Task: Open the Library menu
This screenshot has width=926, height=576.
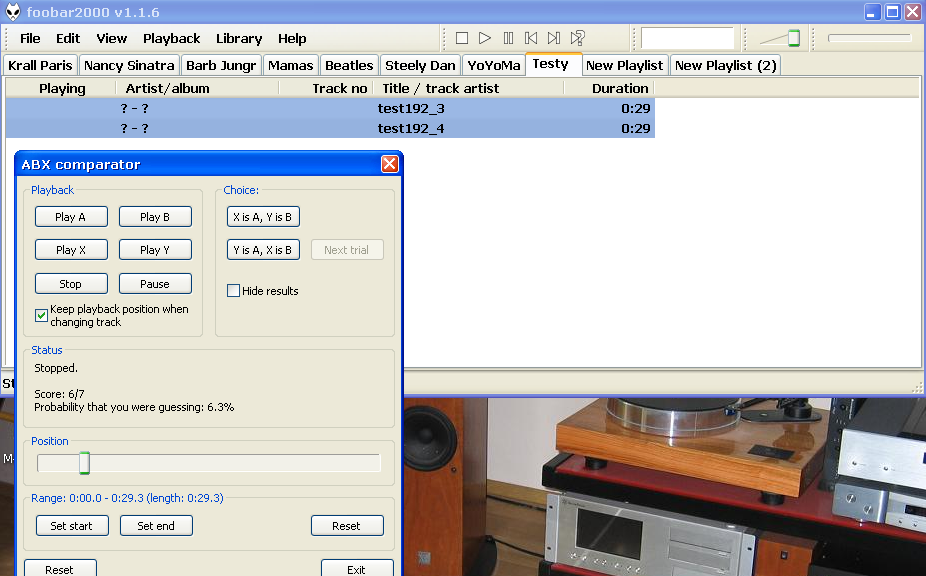Action: 239,38
